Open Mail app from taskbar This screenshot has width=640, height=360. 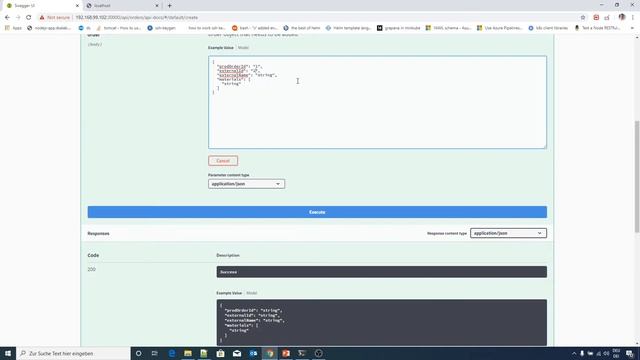coord(237,353)
